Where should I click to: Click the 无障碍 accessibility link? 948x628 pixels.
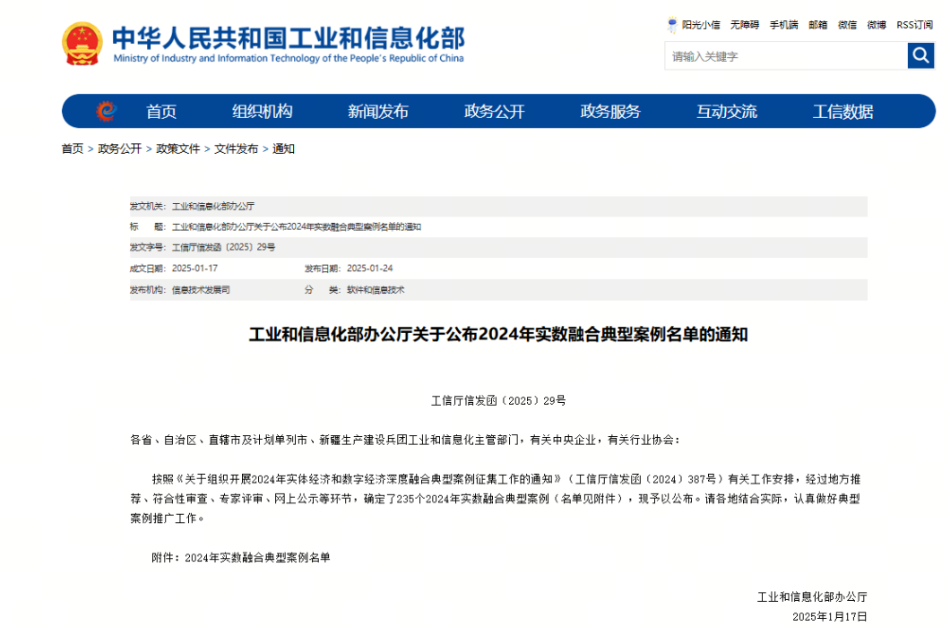744,24
